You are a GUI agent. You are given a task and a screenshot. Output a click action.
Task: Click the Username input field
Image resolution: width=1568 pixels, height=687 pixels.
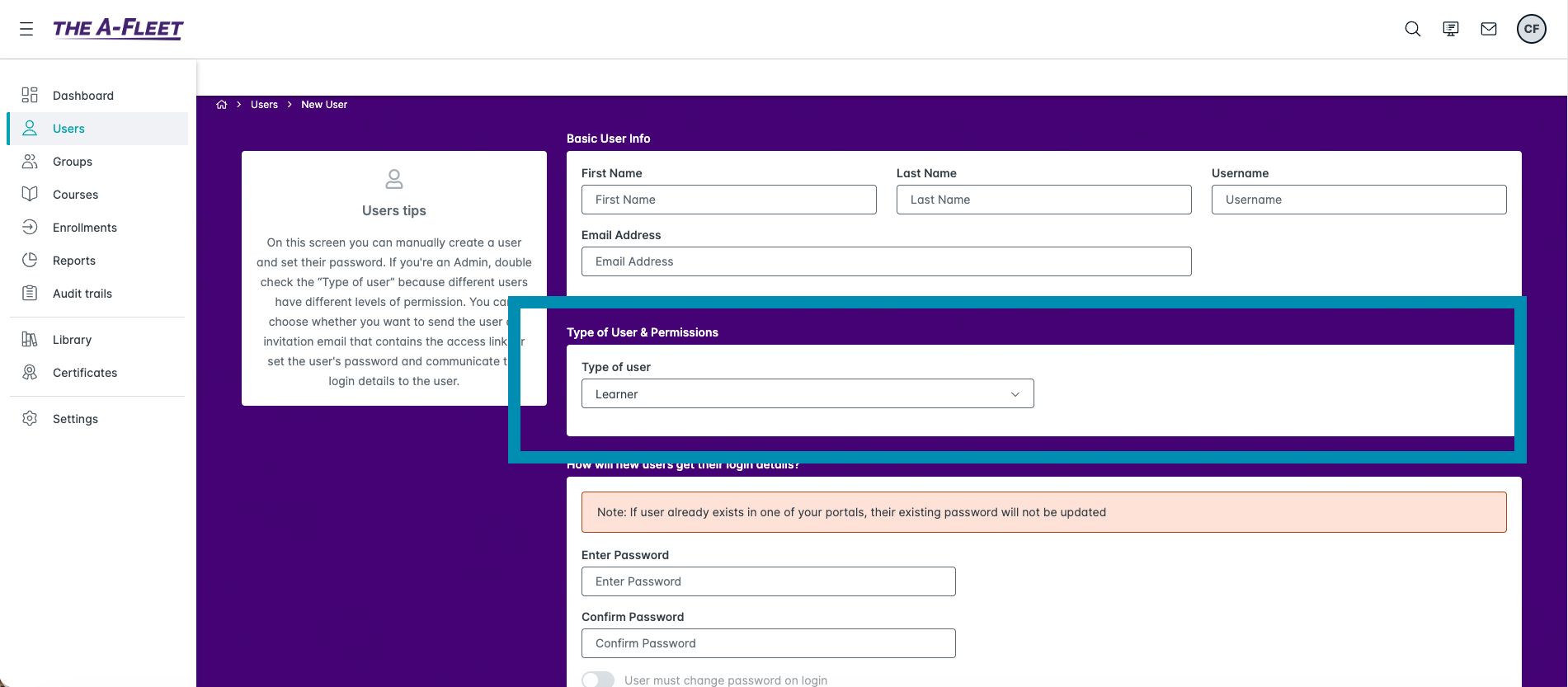(x=1358, y=200)
